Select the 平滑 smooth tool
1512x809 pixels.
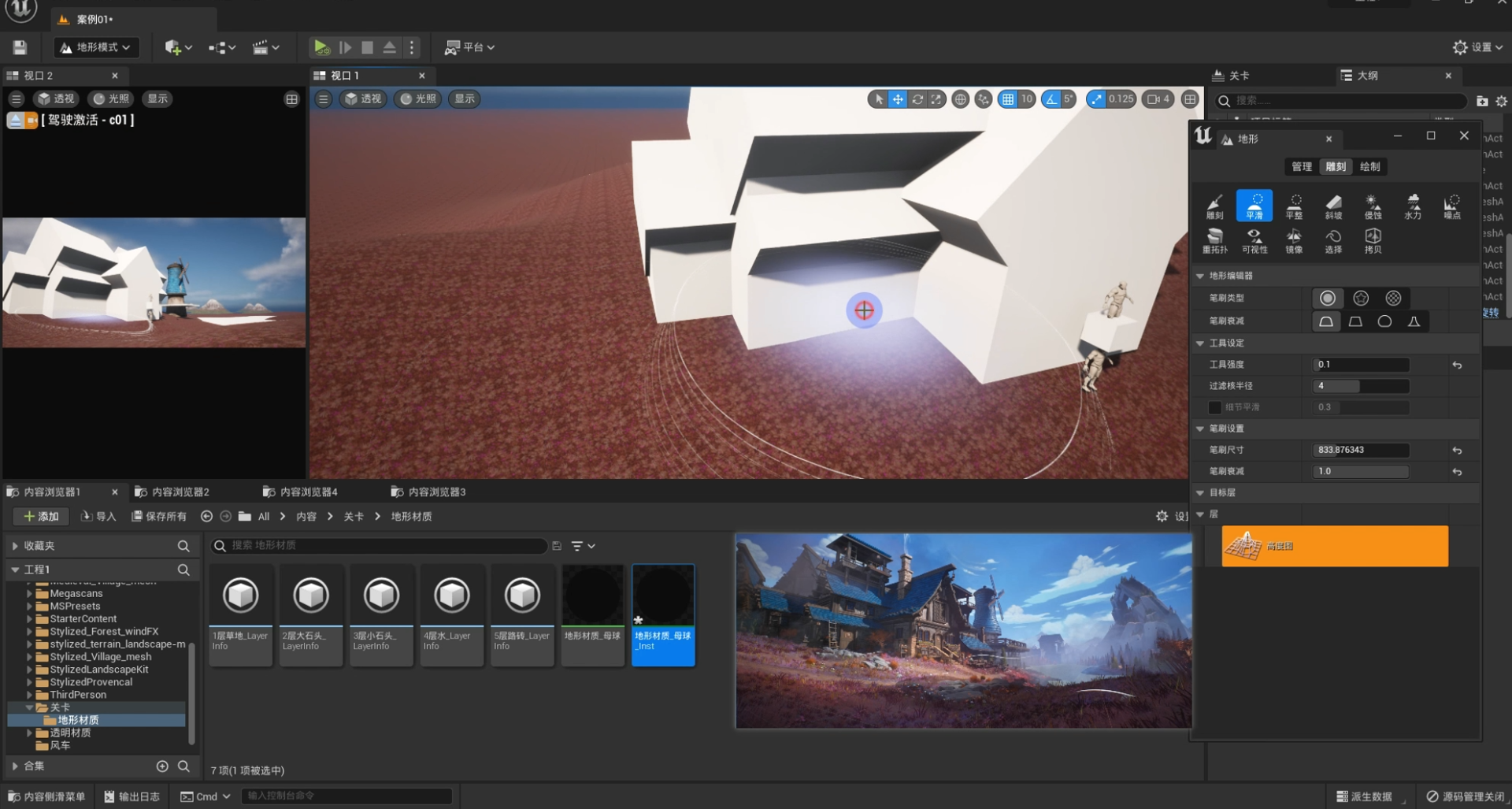tap(1254, 206)
